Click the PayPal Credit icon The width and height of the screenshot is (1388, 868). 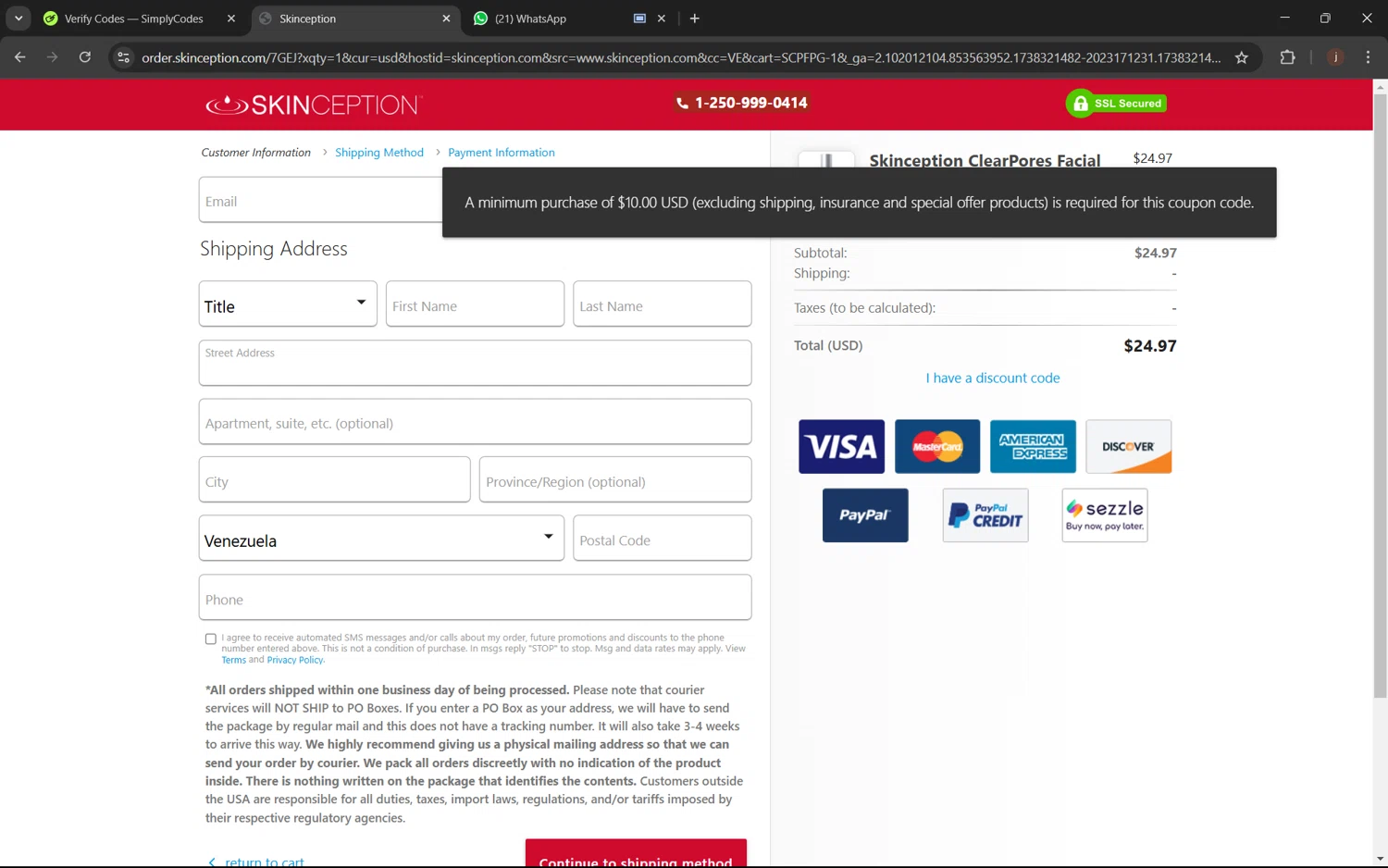(985, 515)
